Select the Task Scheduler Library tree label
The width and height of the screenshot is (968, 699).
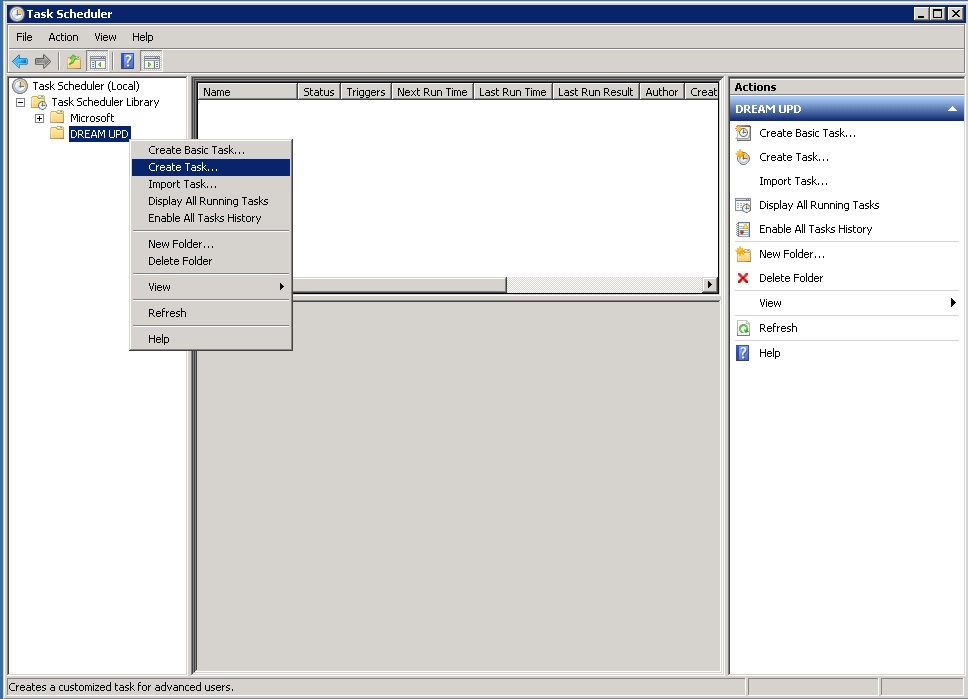106,102
